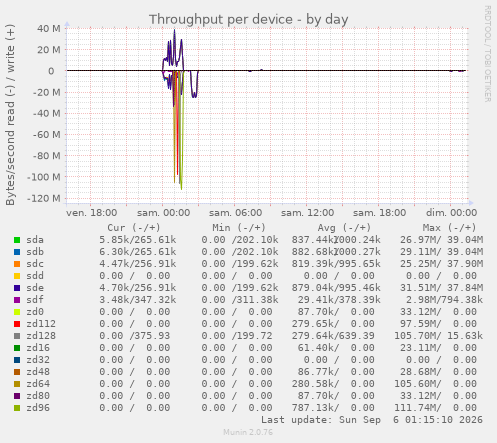
Task: Select the zd64 device label
Action: click(38, 384)
